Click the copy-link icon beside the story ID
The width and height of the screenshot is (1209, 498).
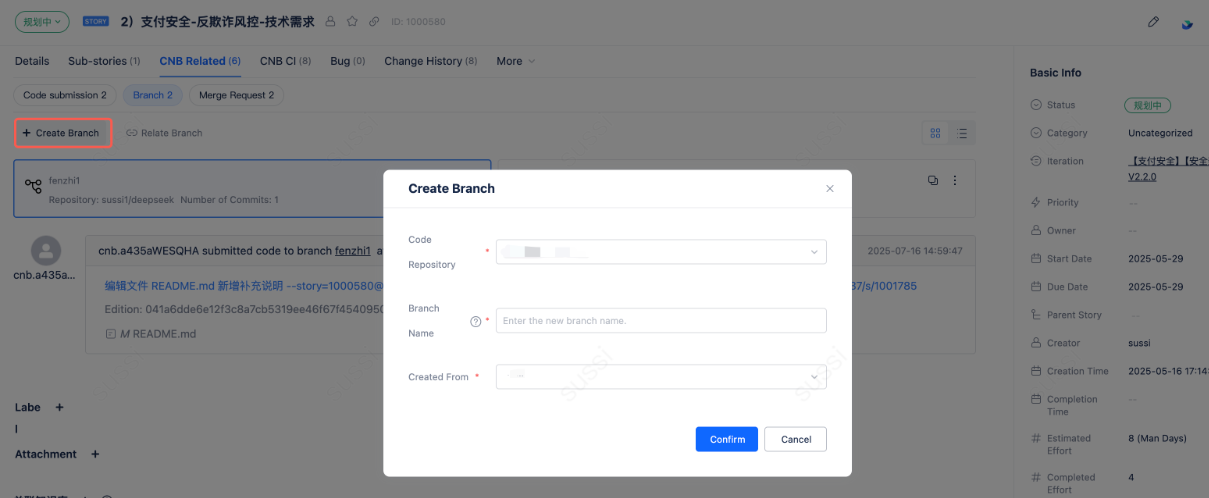pyautogui.click(x=374, y=21)
